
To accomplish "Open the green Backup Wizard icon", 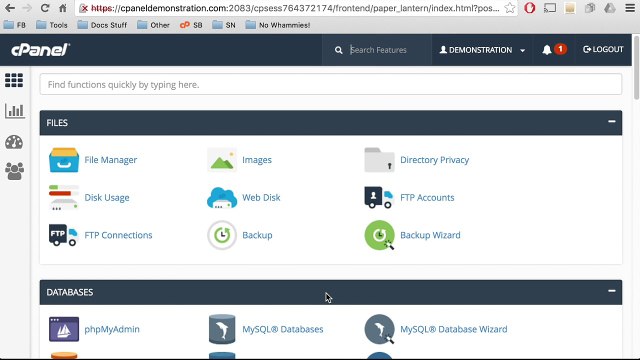I will coord(380,235).
